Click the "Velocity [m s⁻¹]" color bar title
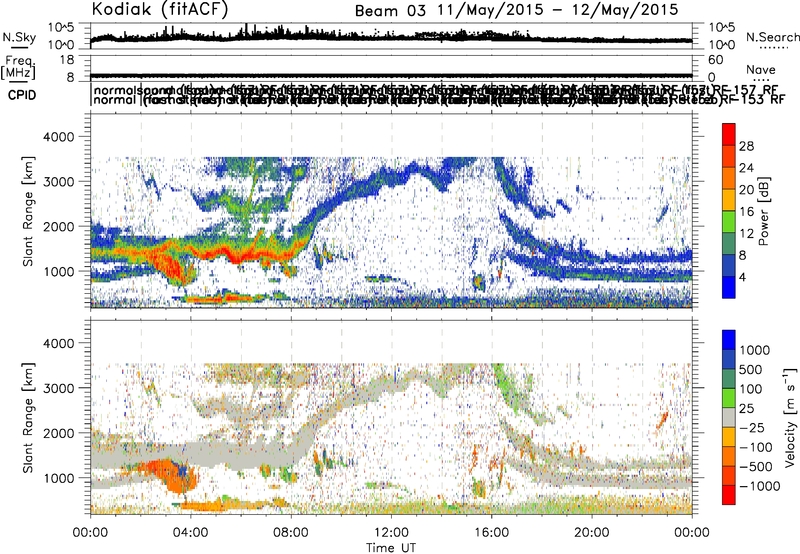800x554 pixels. click(x=790, y=417)
